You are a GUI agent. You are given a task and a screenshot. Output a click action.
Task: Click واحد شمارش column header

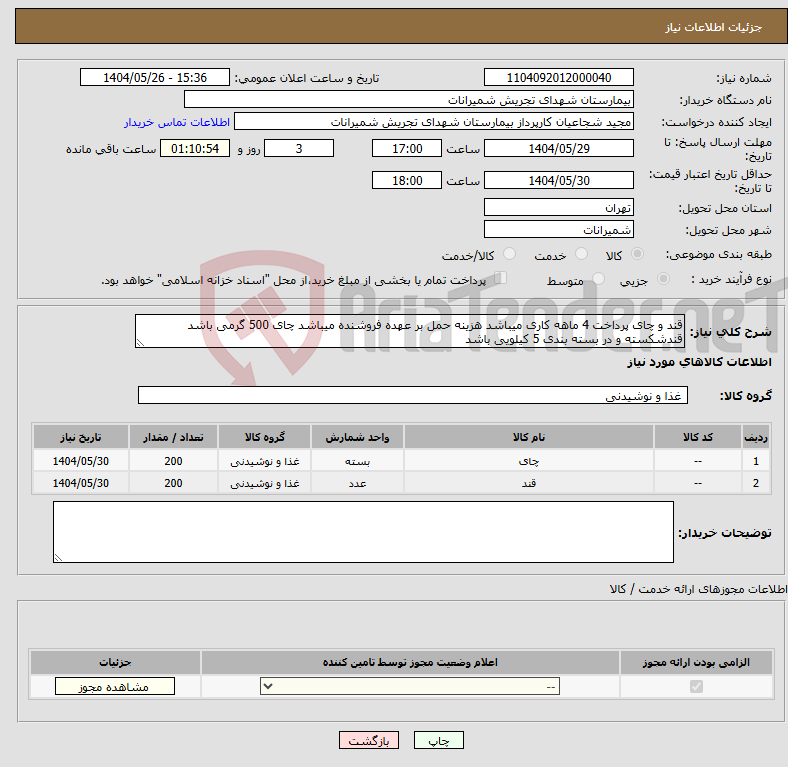[357, 437]
